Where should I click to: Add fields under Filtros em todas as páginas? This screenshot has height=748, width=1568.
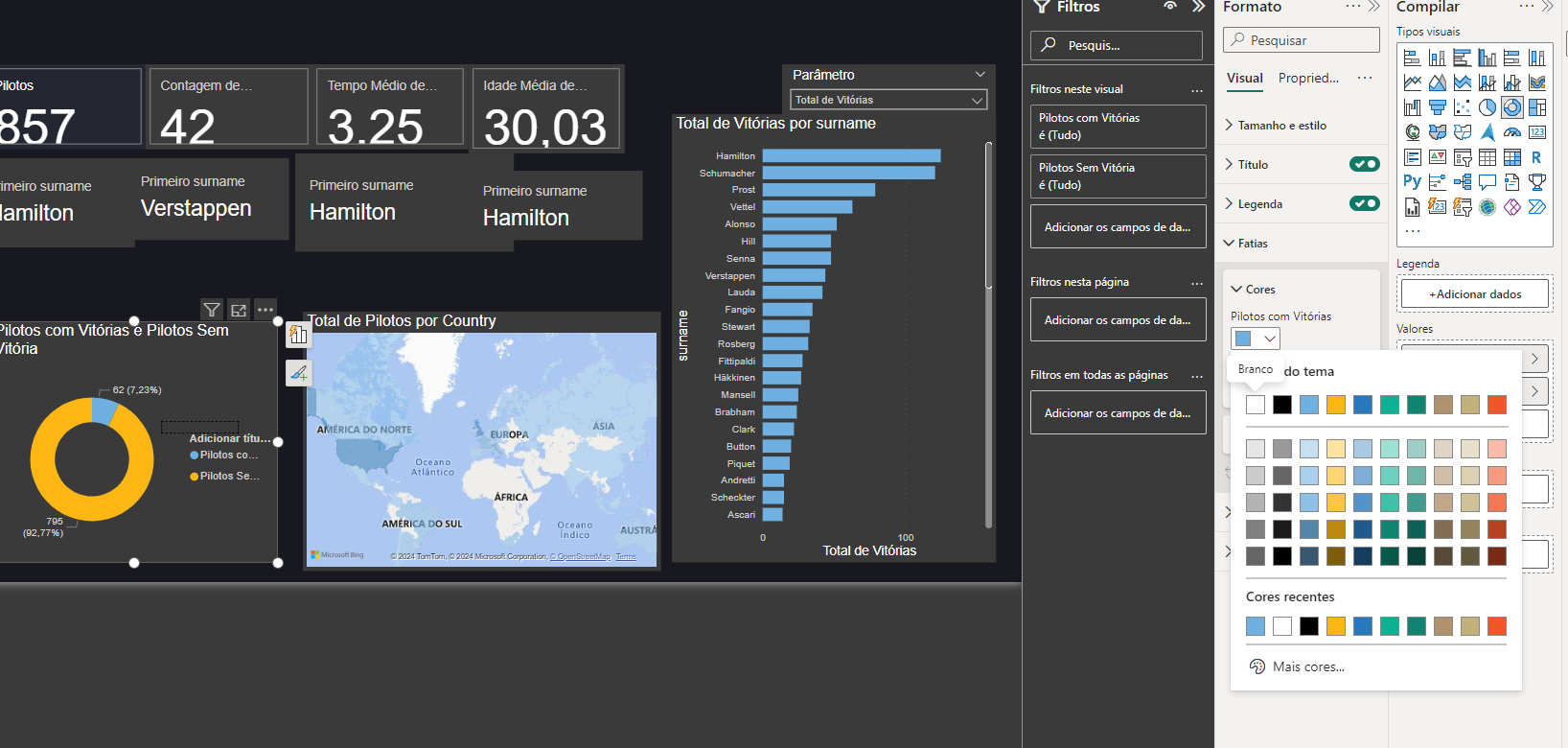tap(1118, 413)
